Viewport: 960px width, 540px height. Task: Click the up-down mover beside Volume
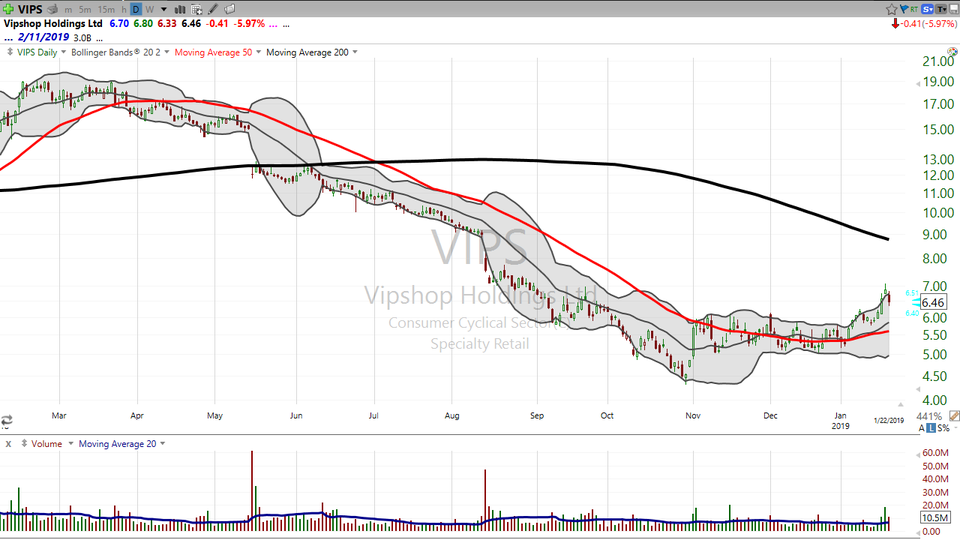24,443
